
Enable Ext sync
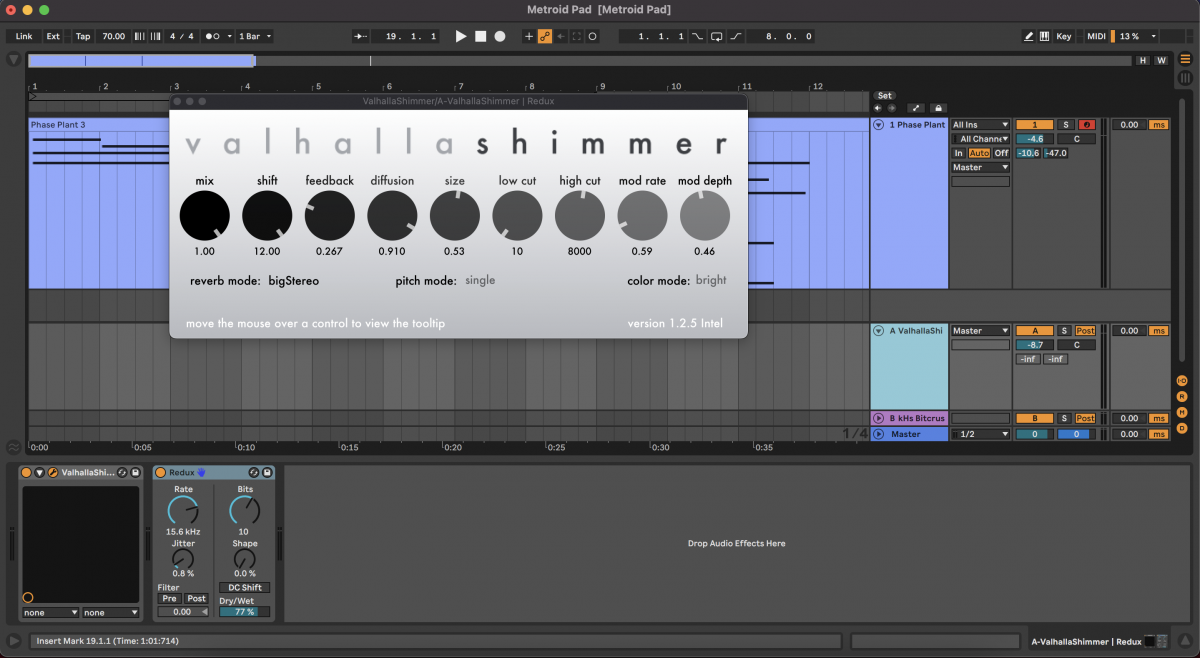[53, 36]
